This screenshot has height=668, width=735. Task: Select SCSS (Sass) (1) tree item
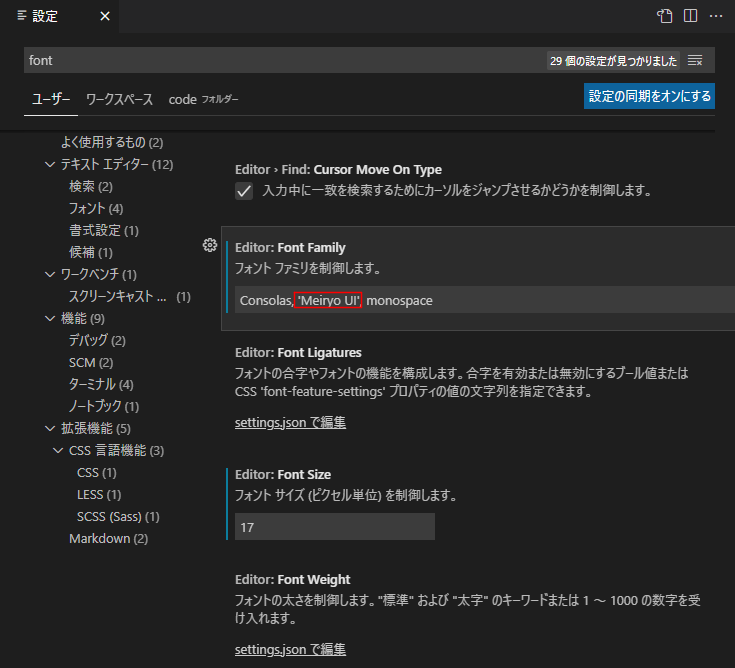(118, 517)
